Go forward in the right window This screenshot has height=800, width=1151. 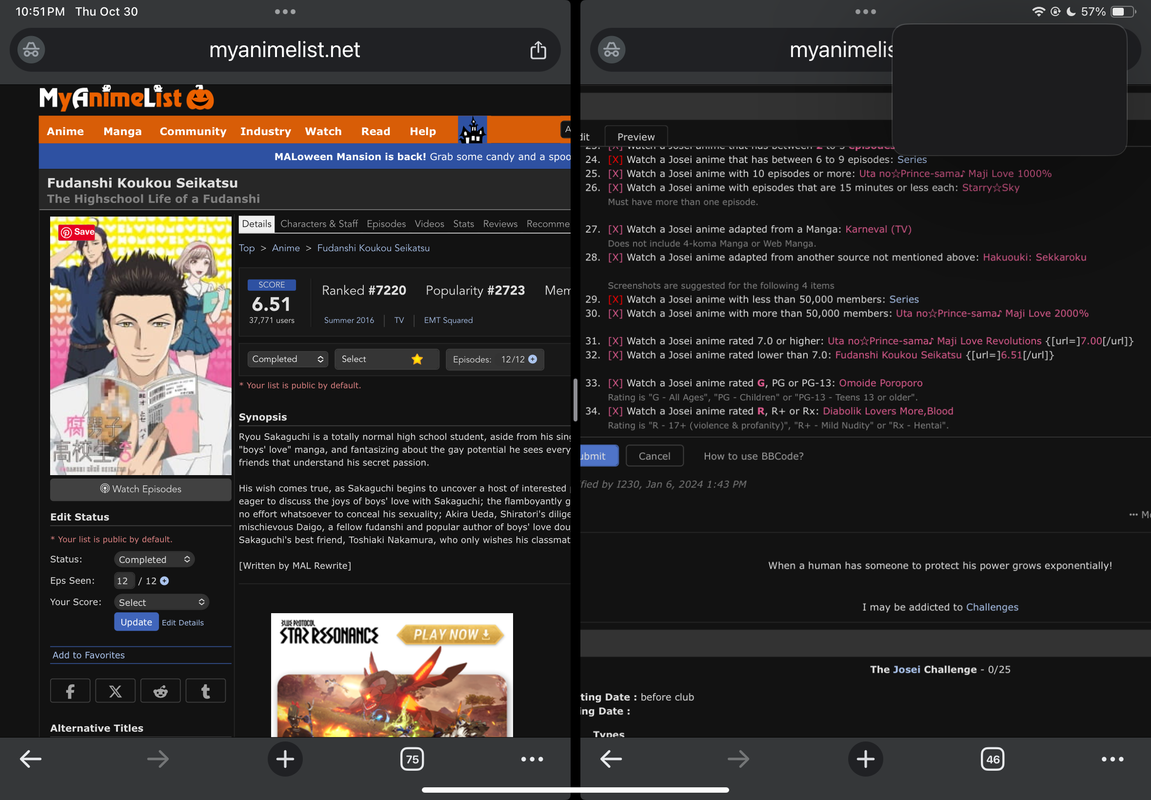pyautogui.click(x=738, y=759)
